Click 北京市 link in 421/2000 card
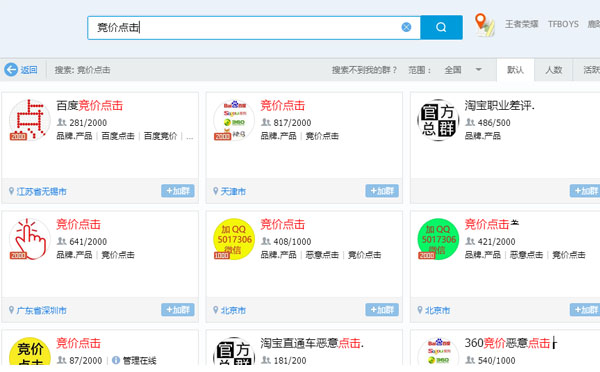This screenshot has height=372, width=600. point(437,310)
